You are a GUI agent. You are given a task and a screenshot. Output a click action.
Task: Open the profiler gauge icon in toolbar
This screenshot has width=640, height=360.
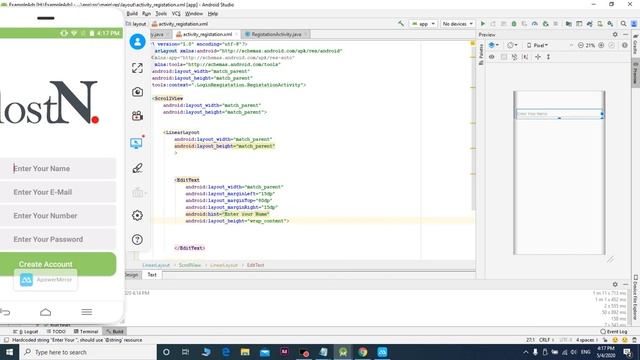[535, 24]
